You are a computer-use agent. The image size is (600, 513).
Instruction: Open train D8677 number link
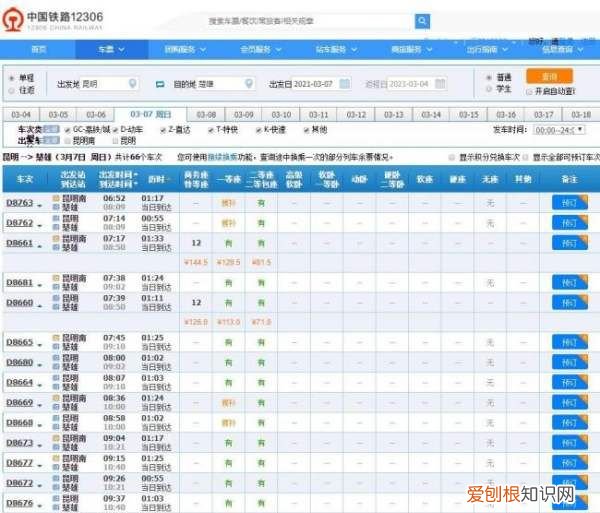pos(20,463)
